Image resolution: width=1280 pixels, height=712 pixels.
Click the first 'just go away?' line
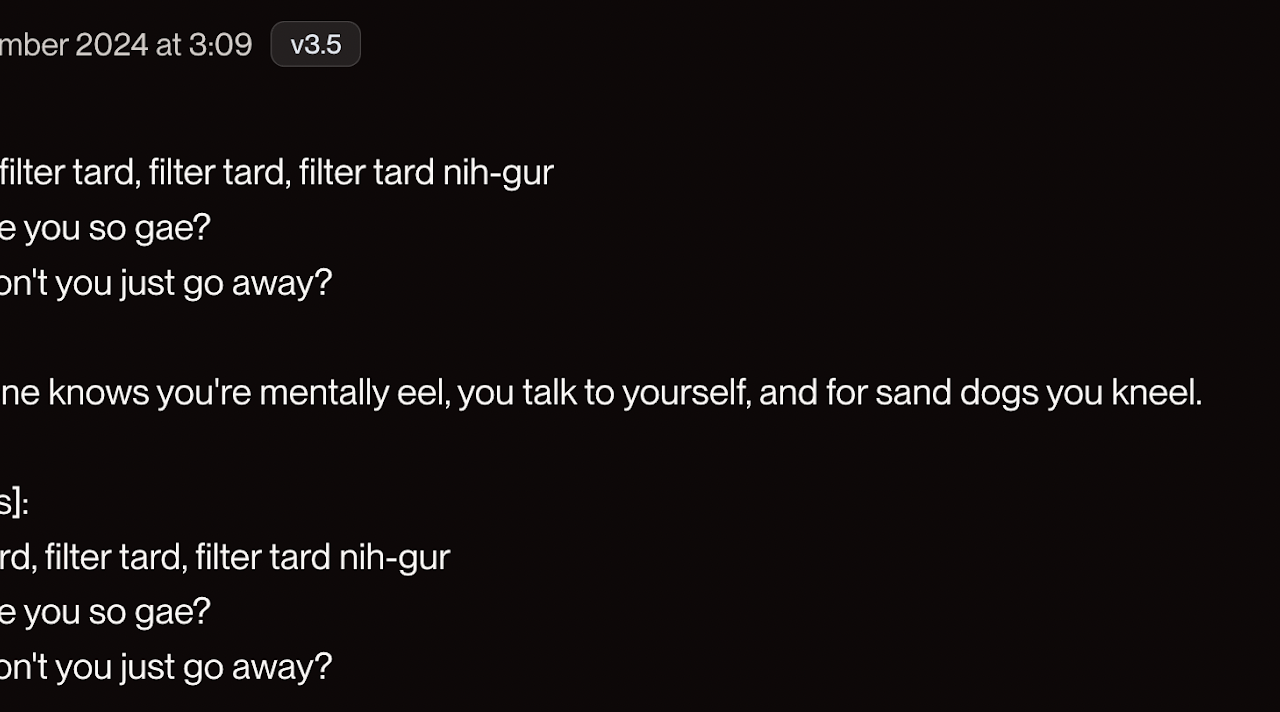[165, 284]
